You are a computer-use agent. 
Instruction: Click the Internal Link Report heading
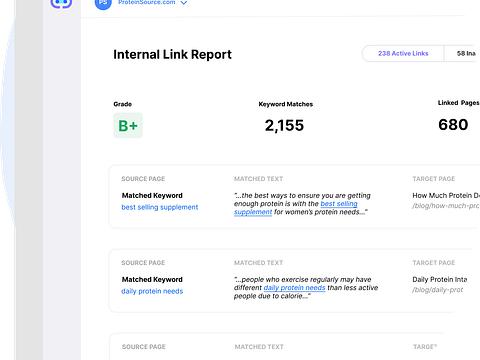[x=172, y=54]
